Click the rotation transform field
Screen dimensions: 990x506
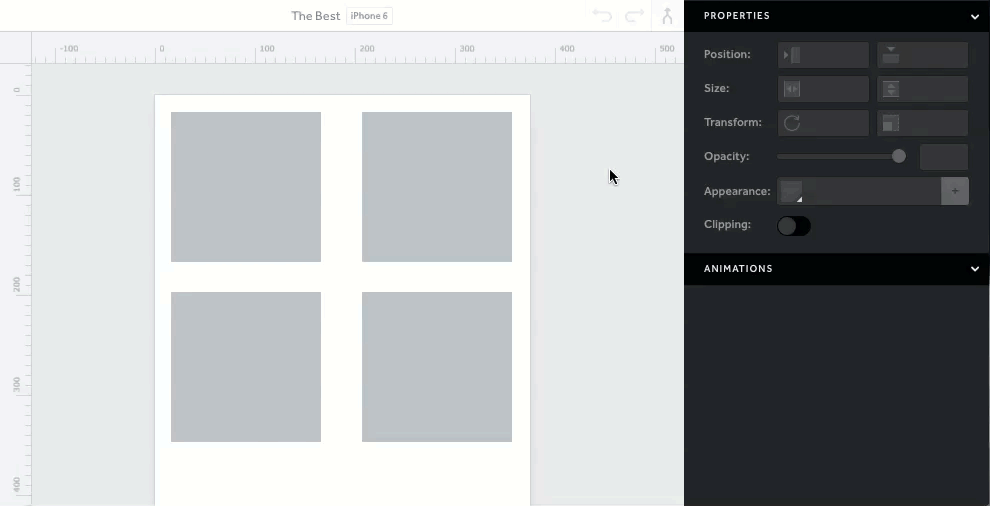[823, 123]
